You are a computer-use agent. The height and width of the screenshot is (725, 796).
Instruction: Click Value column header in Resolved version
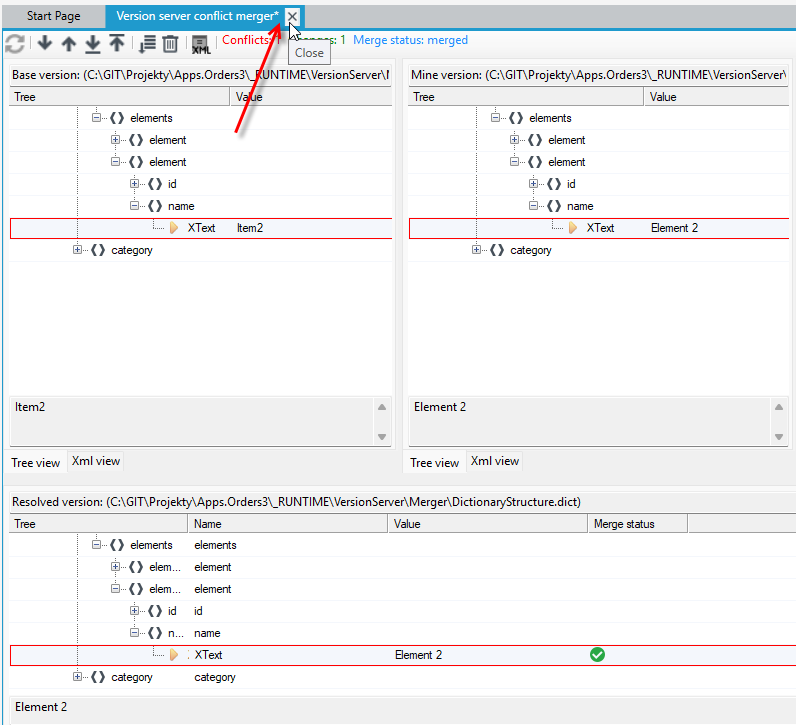pos(488,523)
